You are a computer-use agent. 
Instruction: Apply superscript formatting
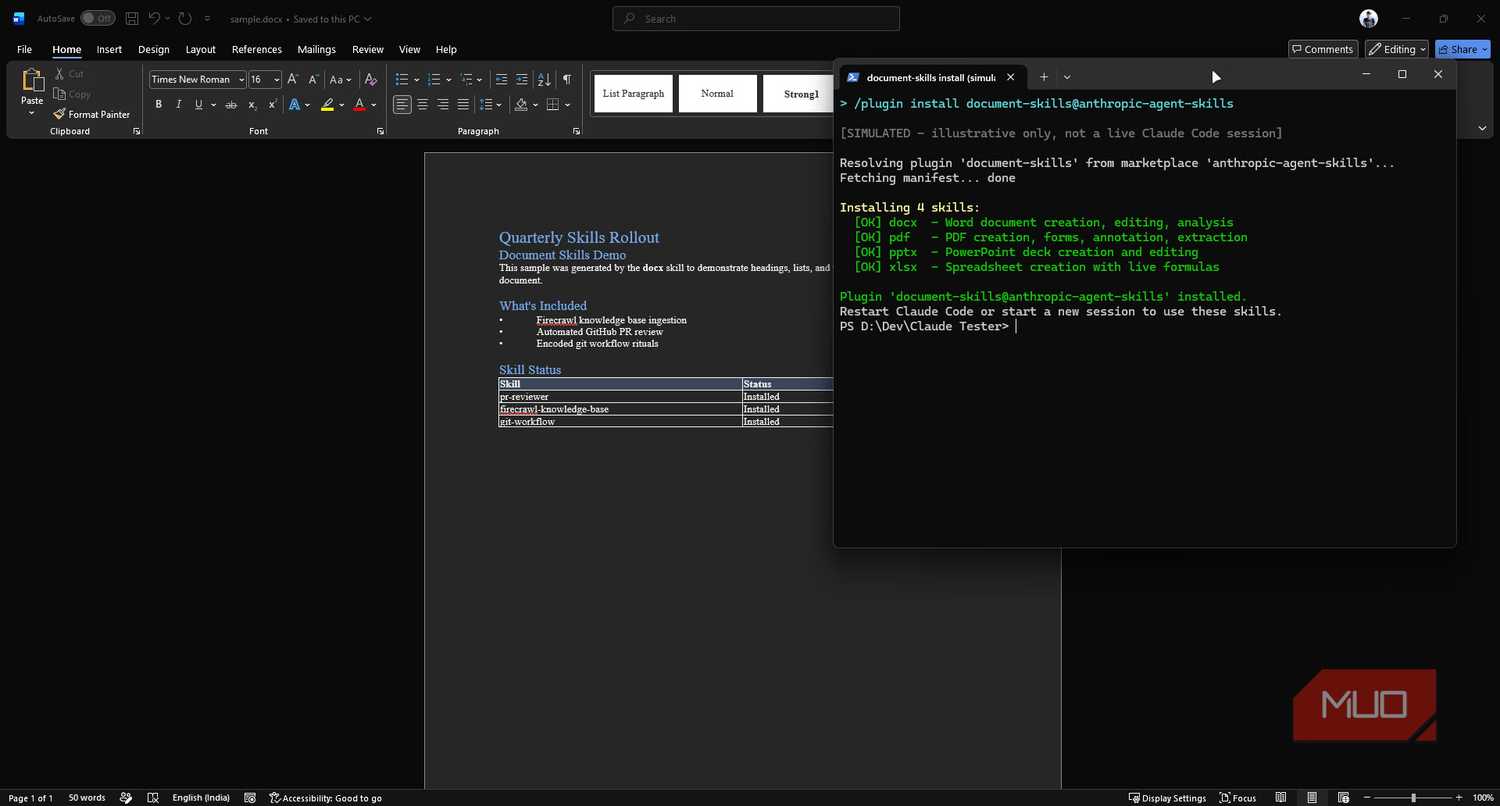[272, 104]
